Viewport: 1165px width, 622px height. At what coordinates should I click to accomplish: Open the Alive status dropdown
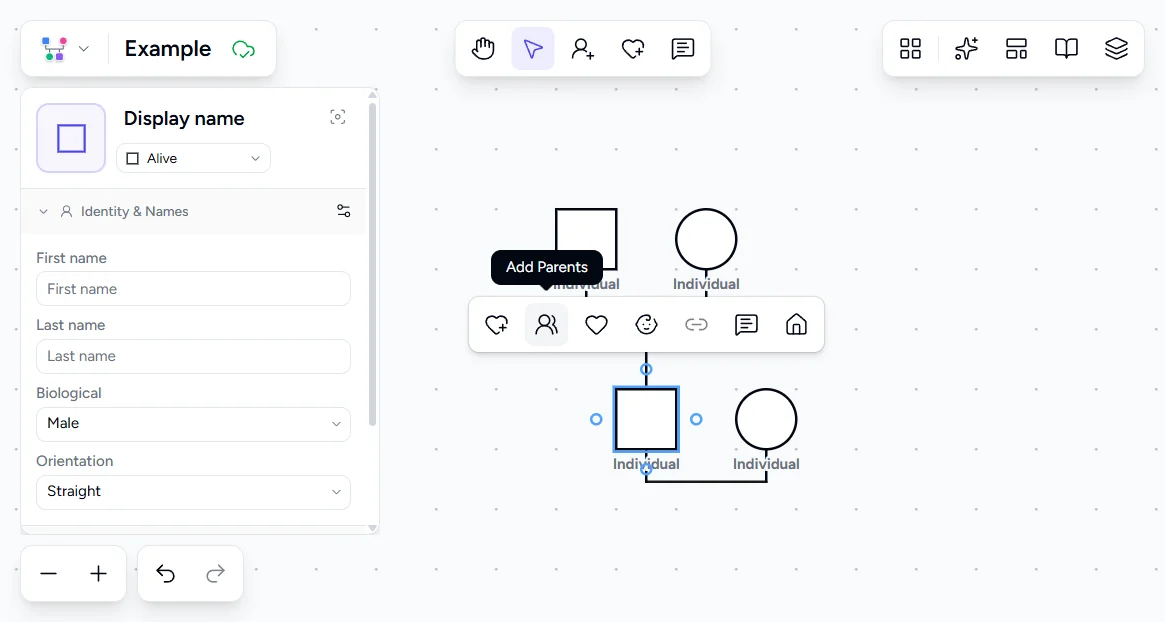click(193, 158)
